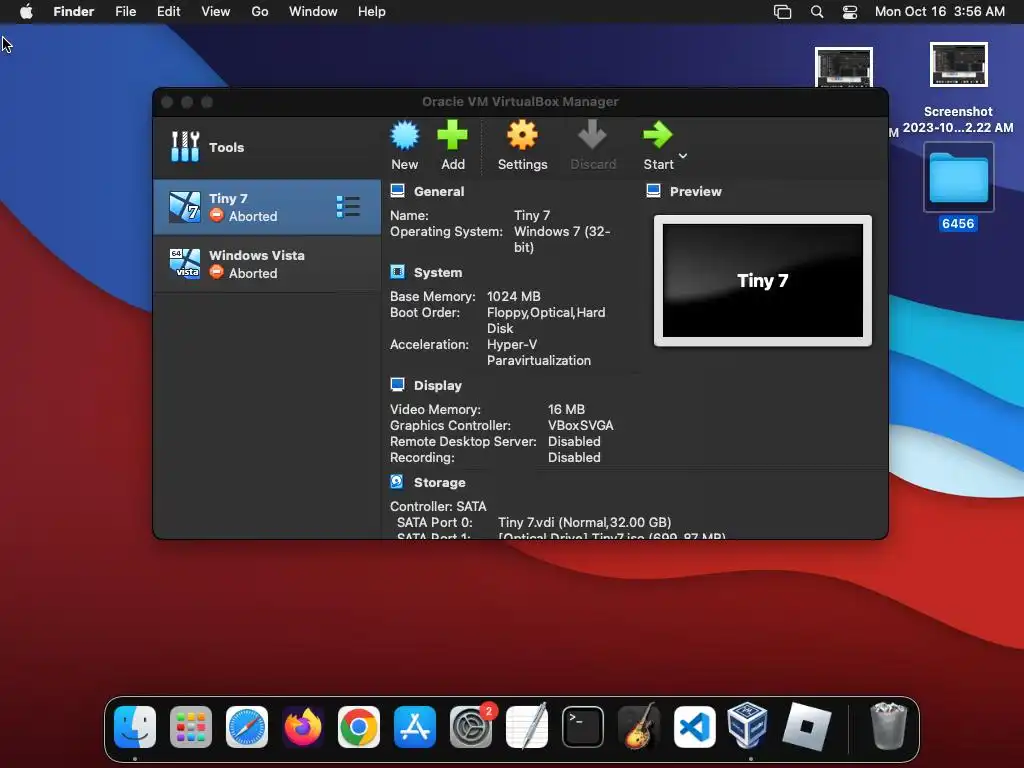Open the Trash from the Dock

pyautogui.click(x=889, y=726)
